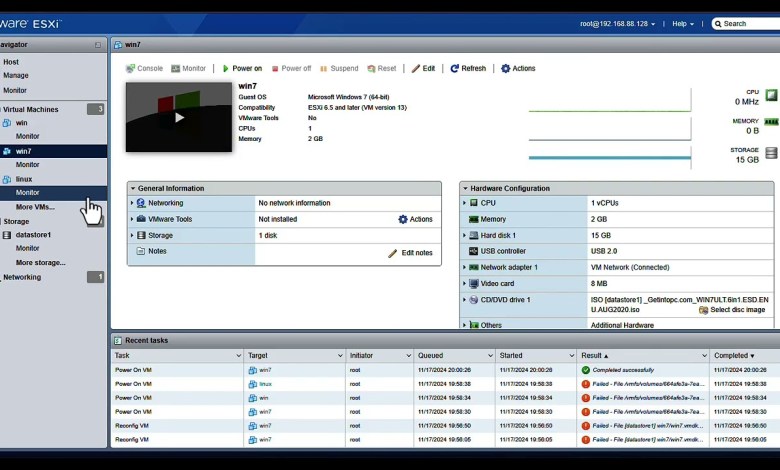This screenshot has height=470, width=780.
Task: Open Storage in the navigator
Action: click(16, 221)
